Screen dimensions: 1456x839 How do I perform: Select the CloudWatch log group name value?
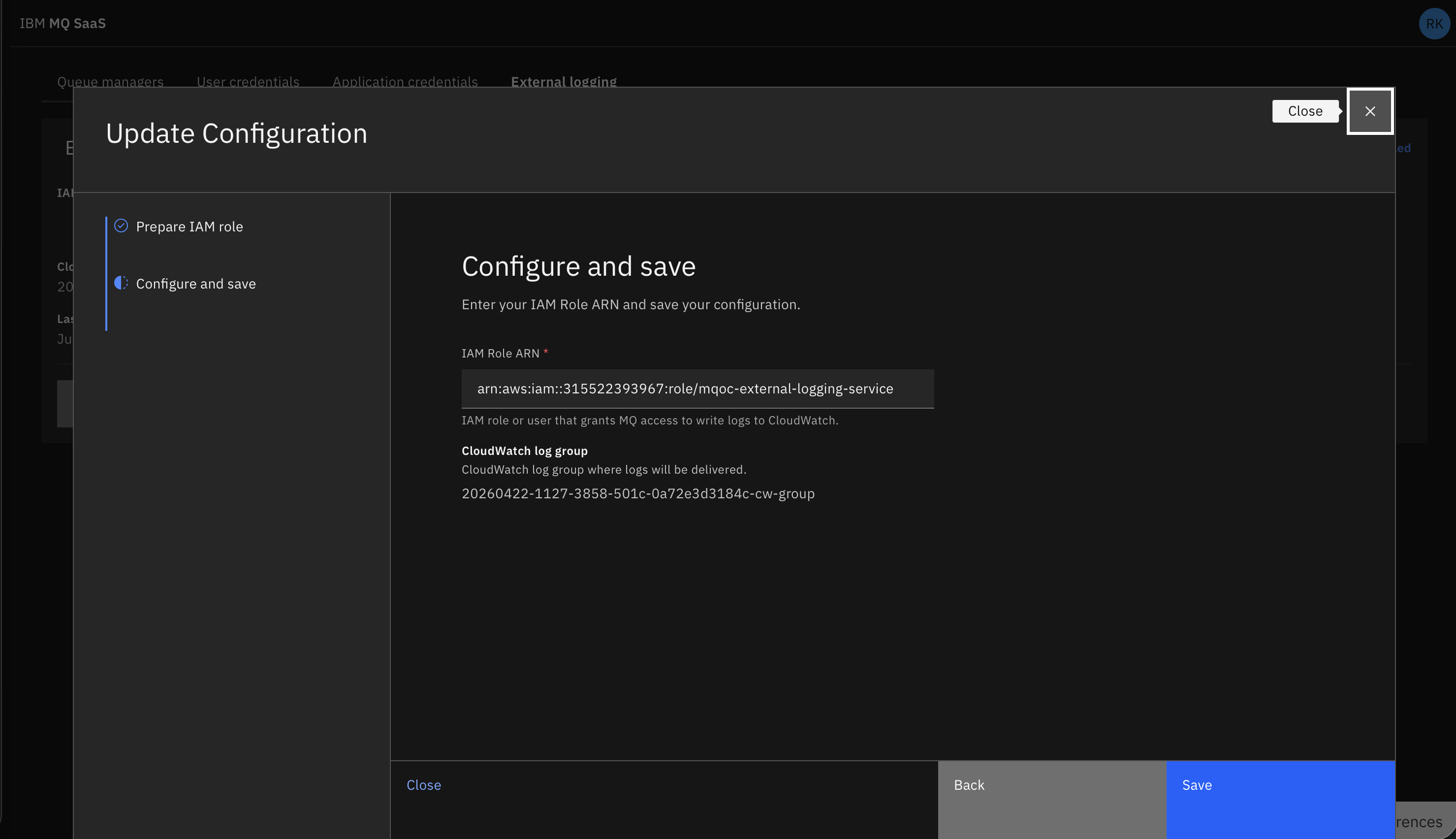pyautogui.click(x=638, y=493)
